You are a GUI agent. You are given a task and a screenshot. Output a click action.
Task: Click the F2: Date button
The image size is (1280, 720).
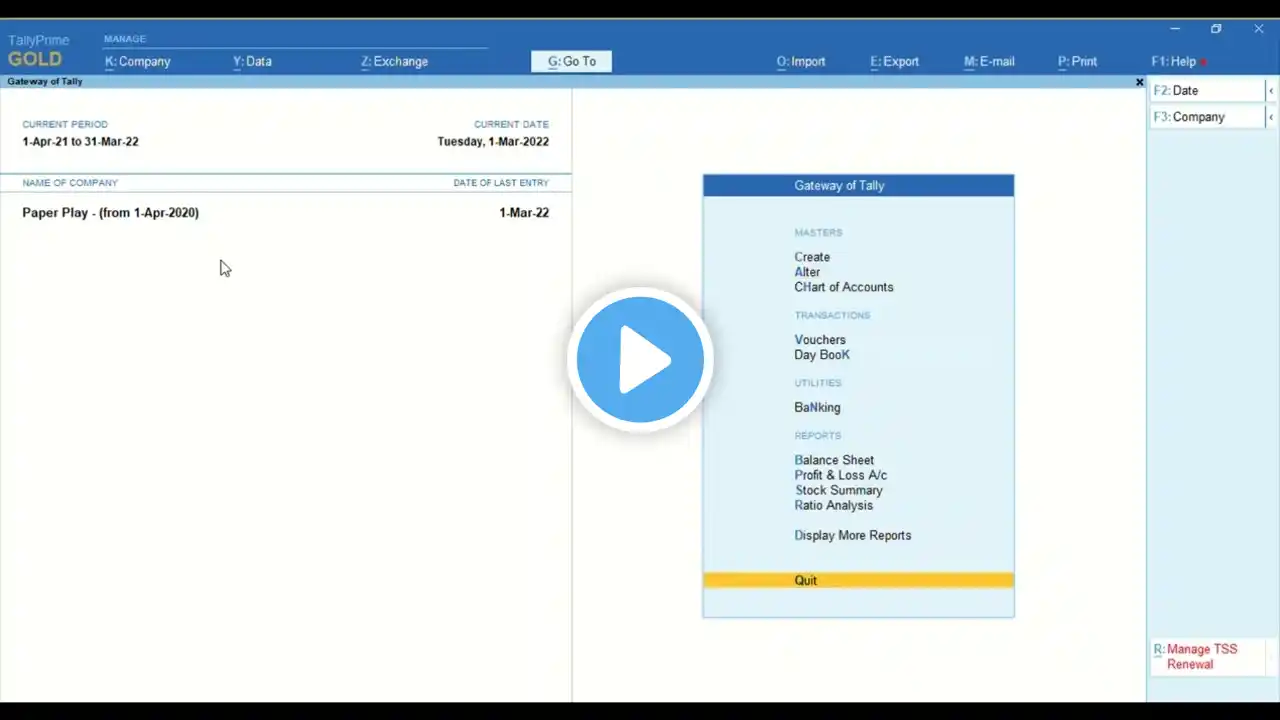(1207, 90)
